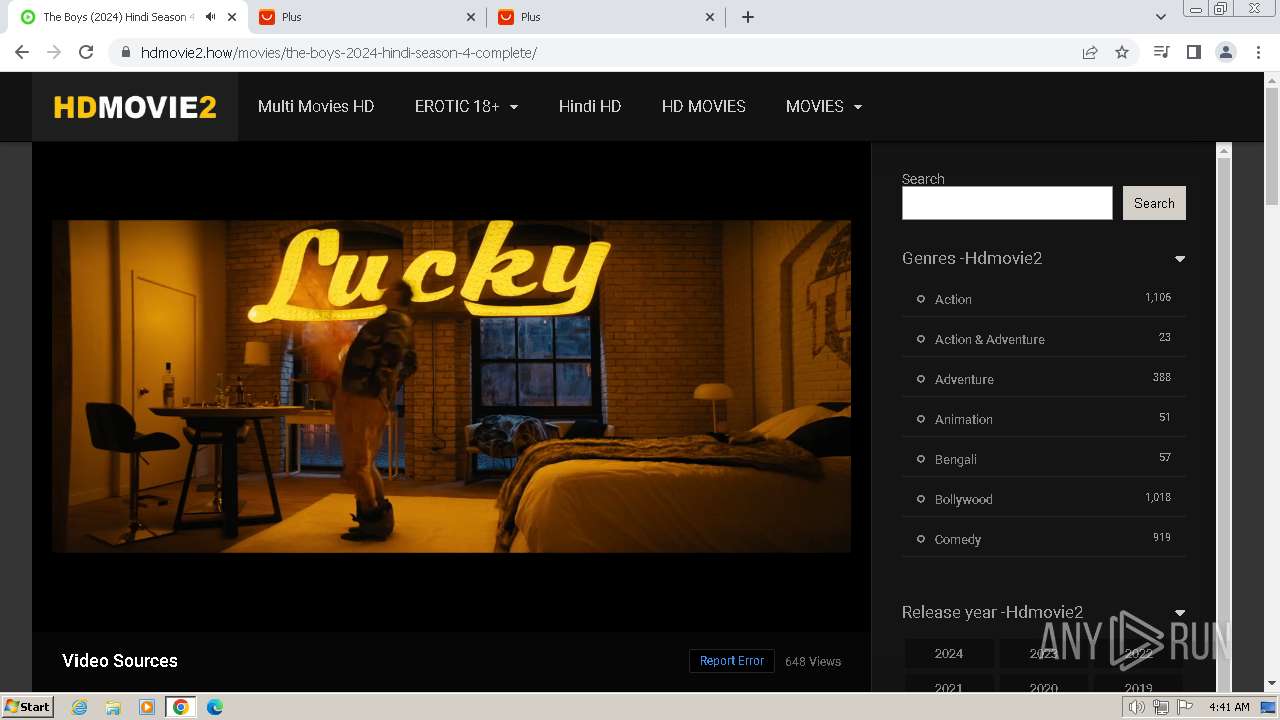Viewport: 1280px width, 720px height.
Task: Open Hindi HD menu item
Action: [590, 106]
